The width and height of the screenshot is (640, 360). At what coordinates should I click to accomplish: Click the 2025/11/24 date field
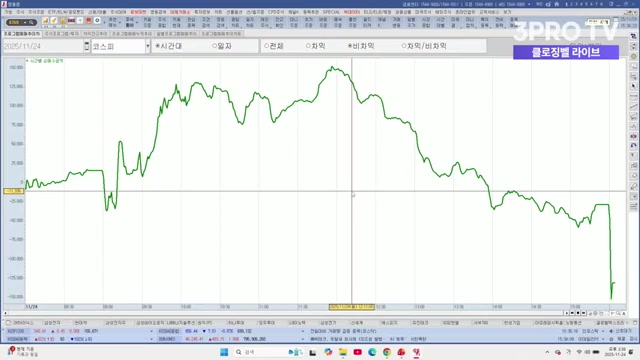(x=43, y=46)
